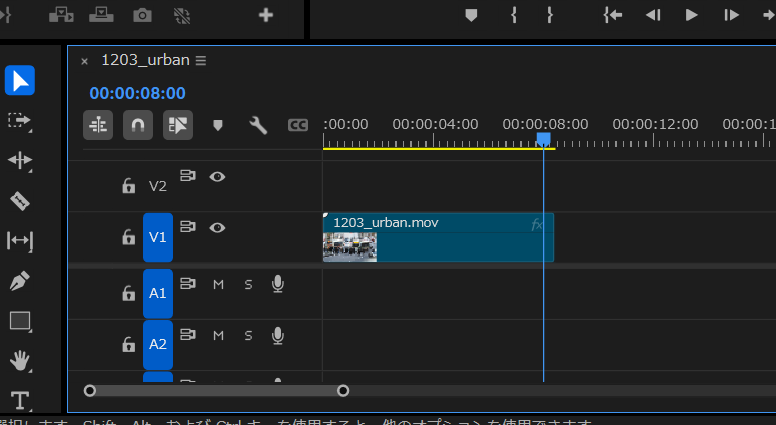Toggle Snap in Timeline magnet button
Viewport: 776px width, 425px height.
[138, 125]
